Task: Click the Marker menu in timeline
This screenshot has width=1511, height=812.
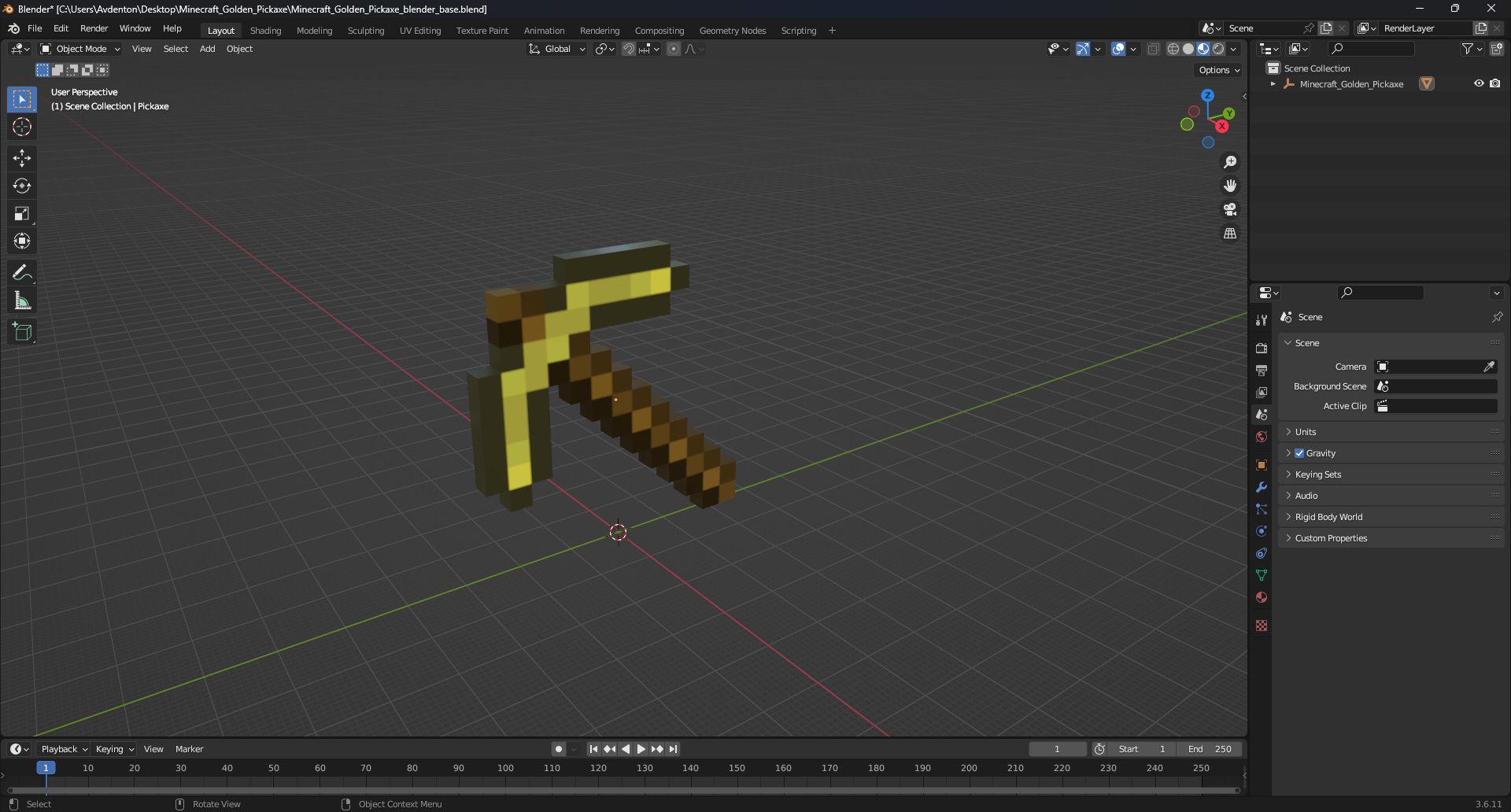Action: tap(189, 749)
